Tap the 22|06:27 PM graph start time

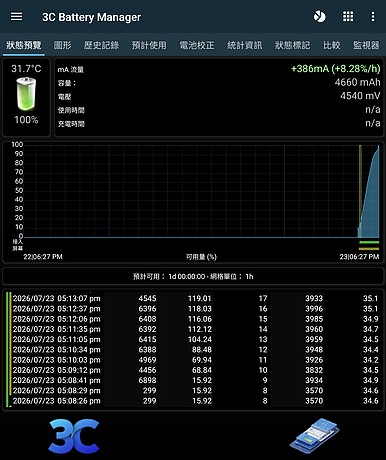tap(43, 257)
